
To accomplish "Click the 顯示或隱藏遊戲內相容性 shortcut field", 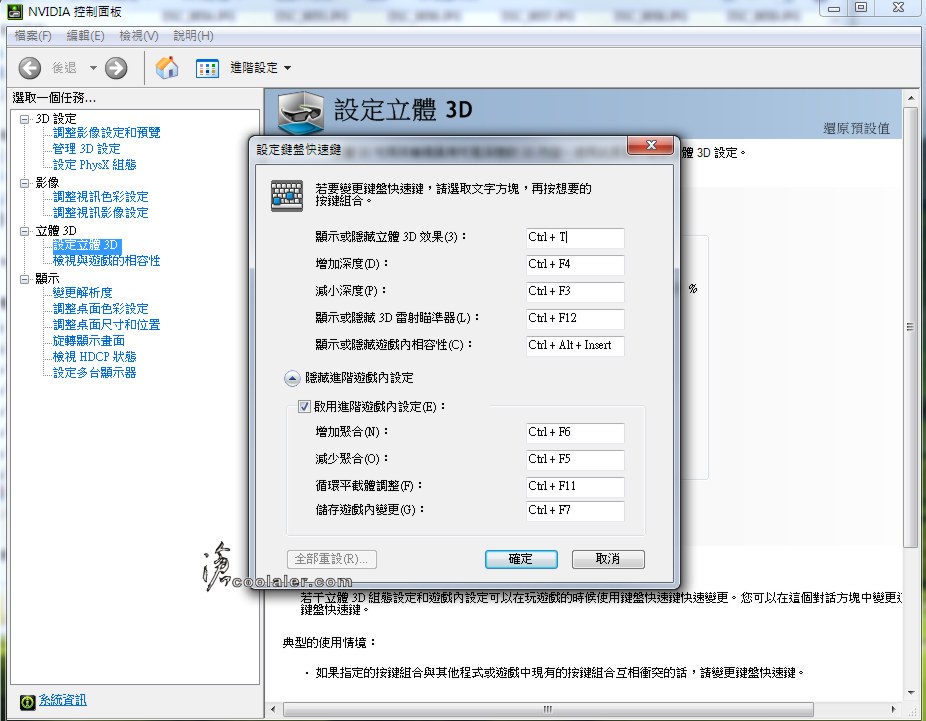I will click(x=575, y=345).
